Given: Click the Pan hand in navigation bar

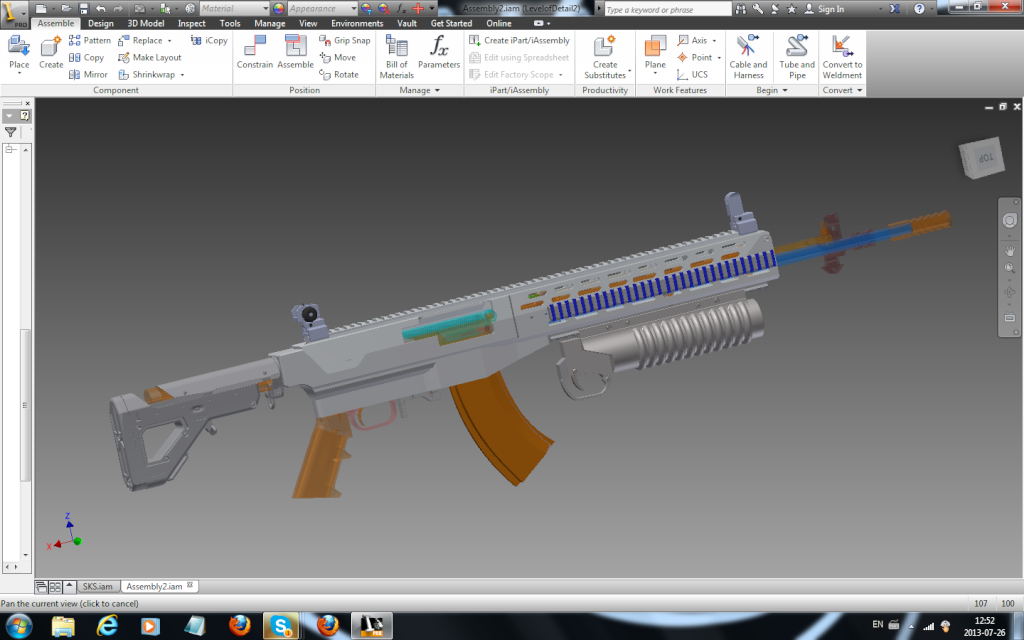Looking at the screenshot, I should point(1010,251).
